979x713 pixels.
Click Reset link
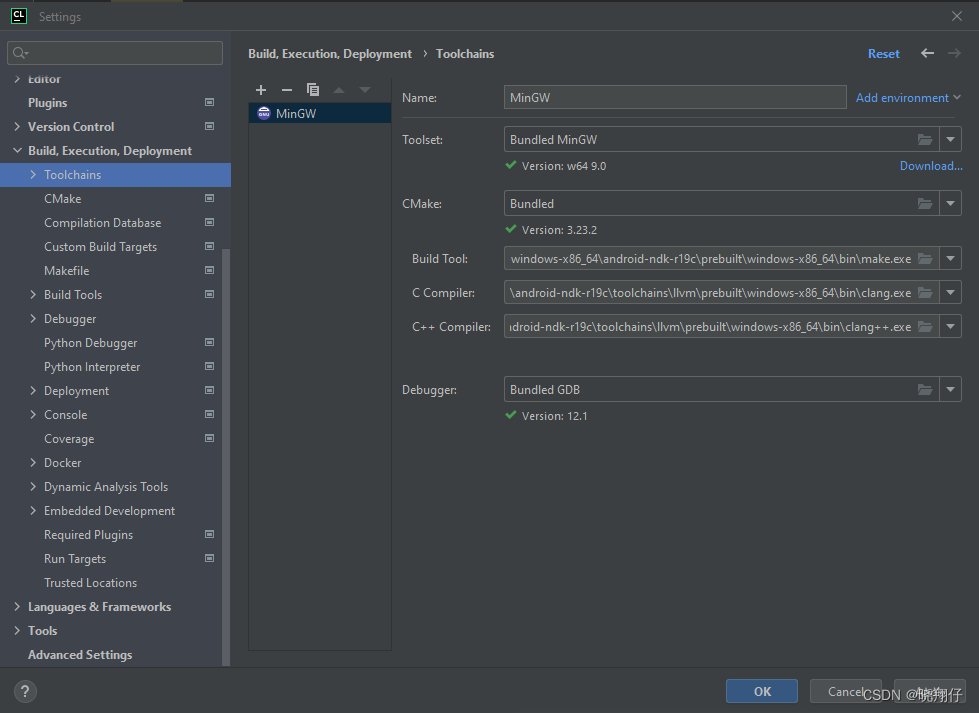(883, 54)
